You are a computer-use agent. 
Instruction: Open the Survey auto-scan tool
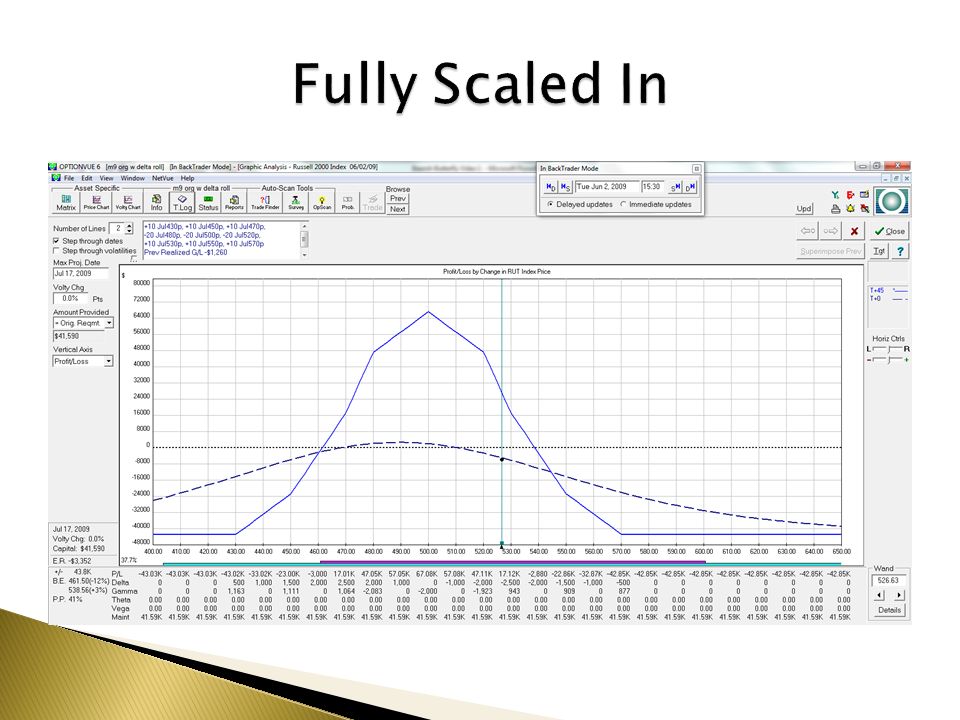click(296, 202)
